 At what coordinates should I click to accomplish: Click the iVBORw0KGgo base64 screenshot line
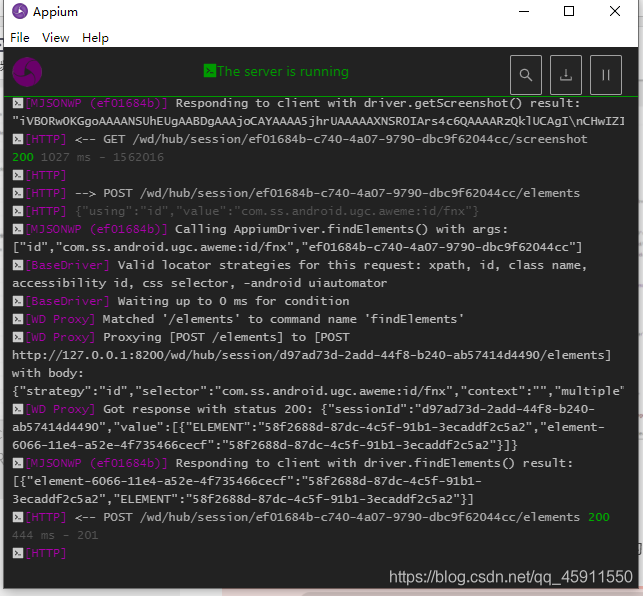click(x=318, y=121)
